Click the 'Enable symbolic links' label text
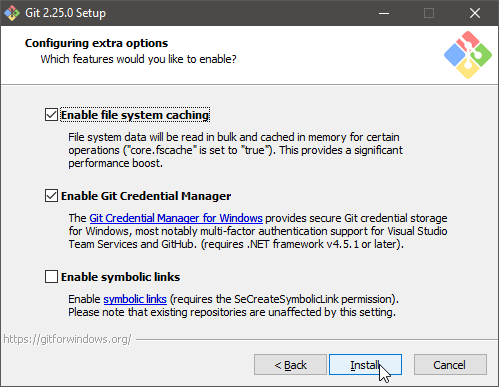 coord(121,277)
